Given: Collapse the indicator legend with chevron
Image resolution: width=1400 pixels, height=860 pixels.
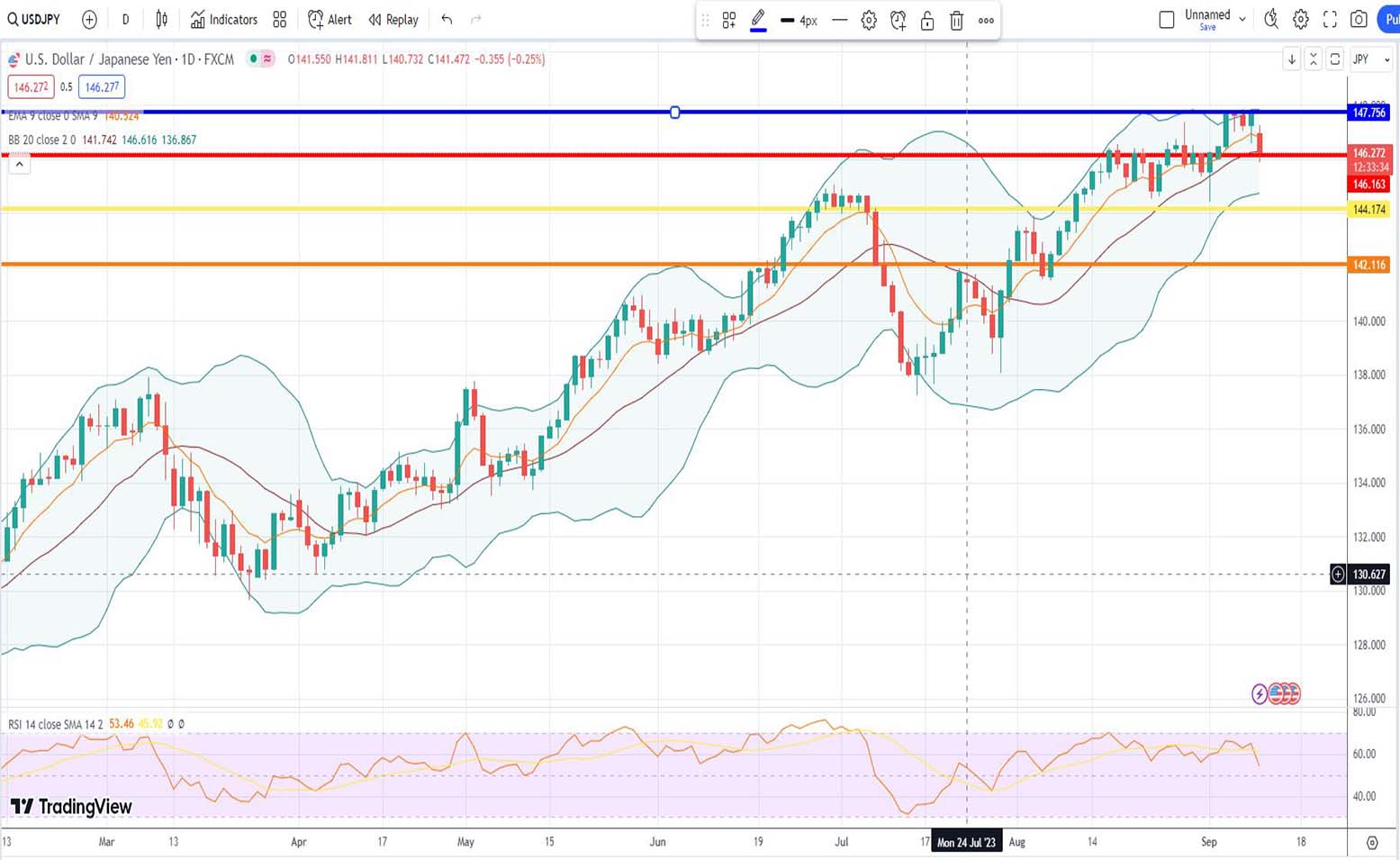Looking at the screenshot, I should (19, 165).
